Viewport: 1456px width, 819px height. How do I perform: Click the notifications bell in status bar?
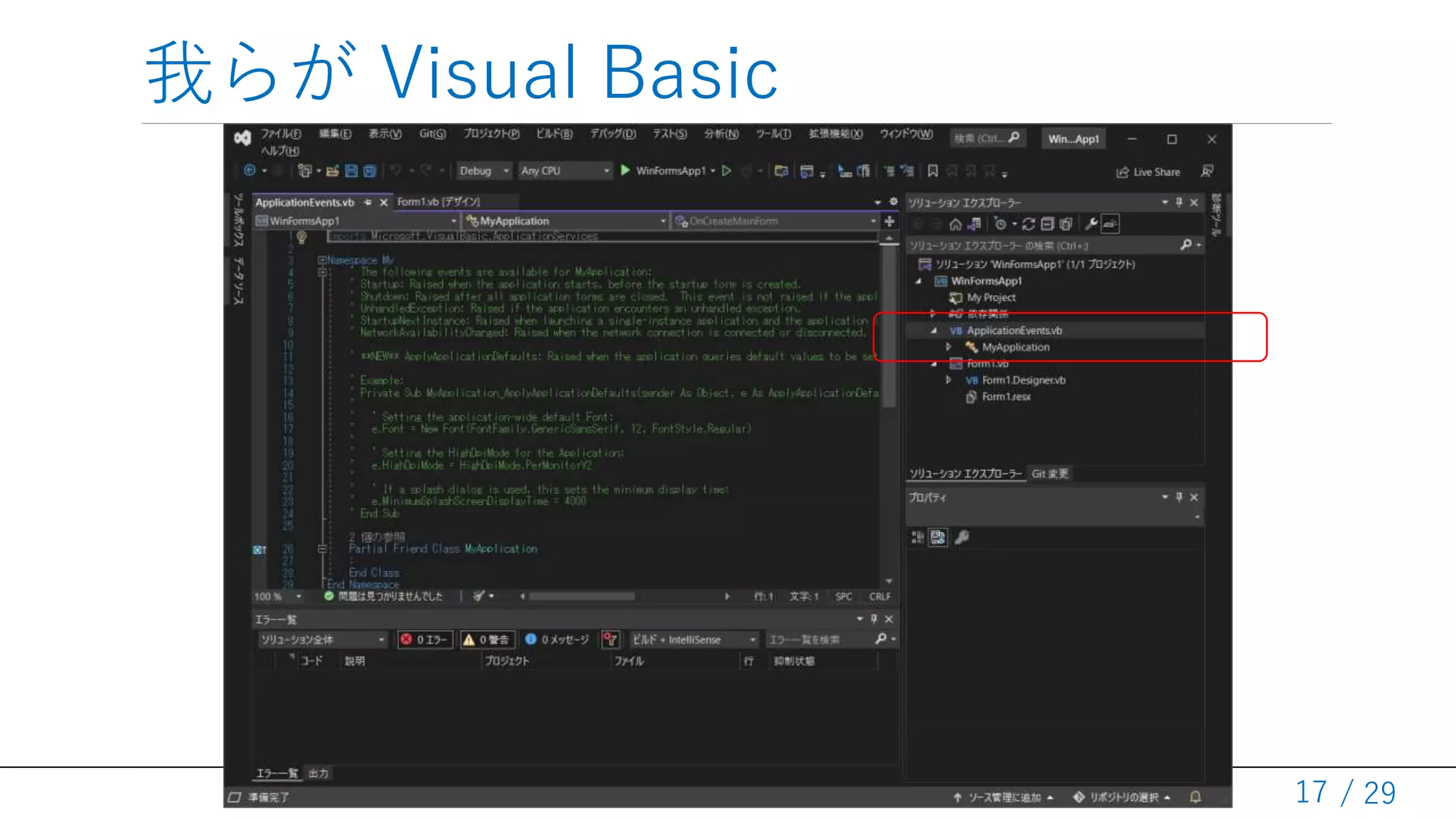point(1196,797)
